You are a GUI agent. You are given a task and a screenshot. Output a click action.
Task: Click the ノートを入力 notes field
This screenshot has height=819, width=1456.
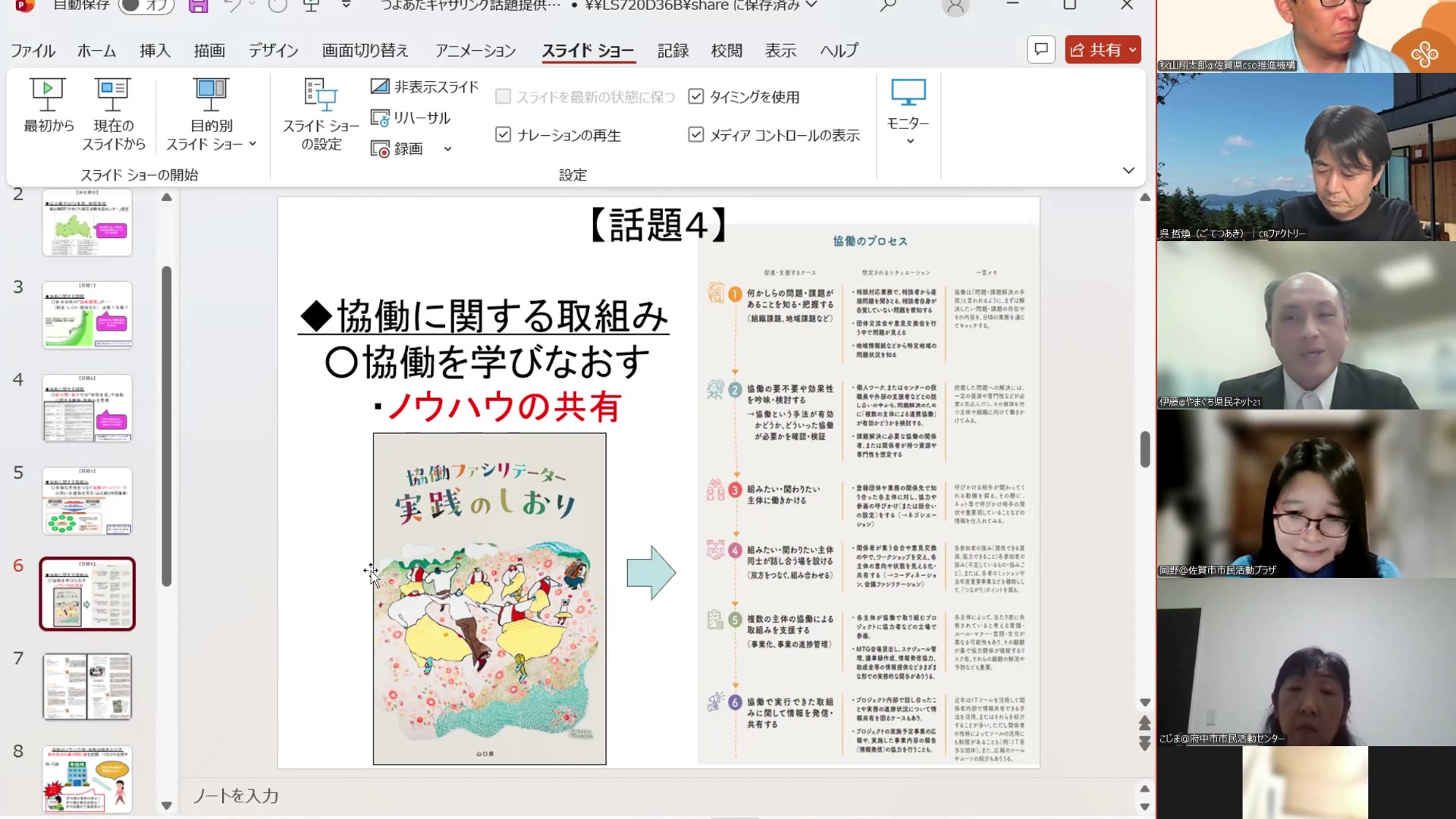coord(236,795)
